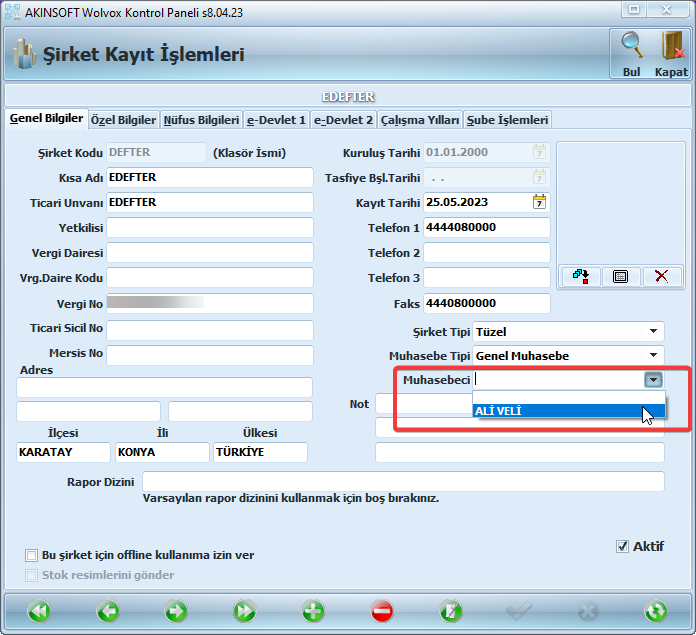
Task: Load company logo image icon
Action: [580, 276]
